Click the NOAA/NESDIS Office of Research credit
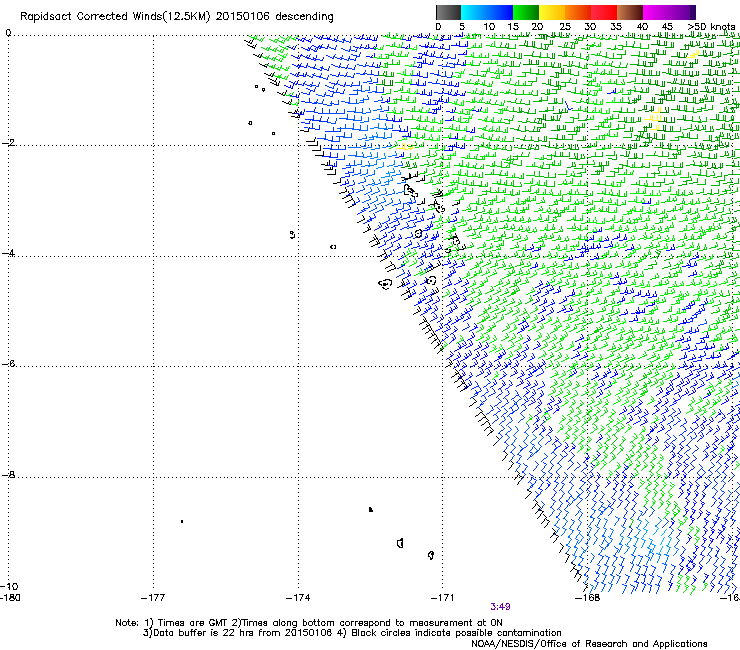 tap(589, 644)
